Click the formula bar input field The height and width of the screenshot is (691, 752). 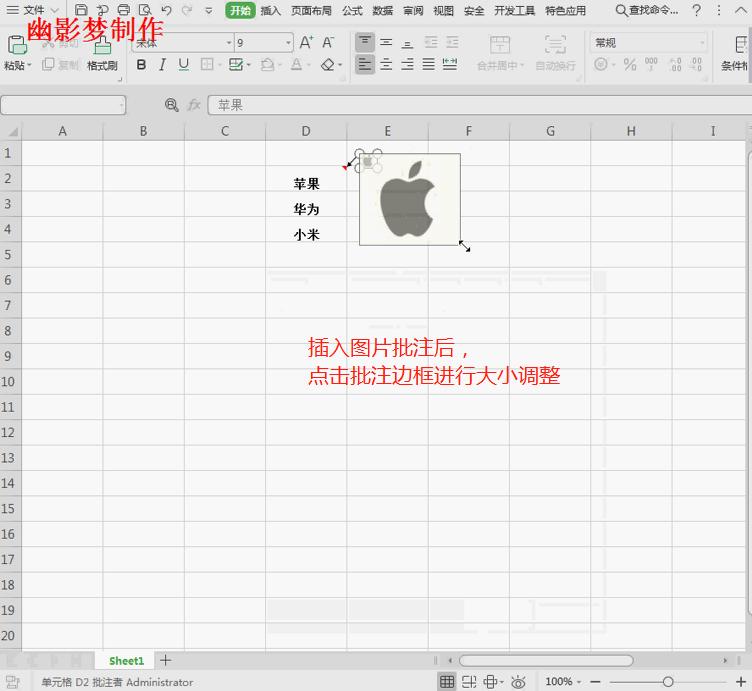(x=480, y=105)
